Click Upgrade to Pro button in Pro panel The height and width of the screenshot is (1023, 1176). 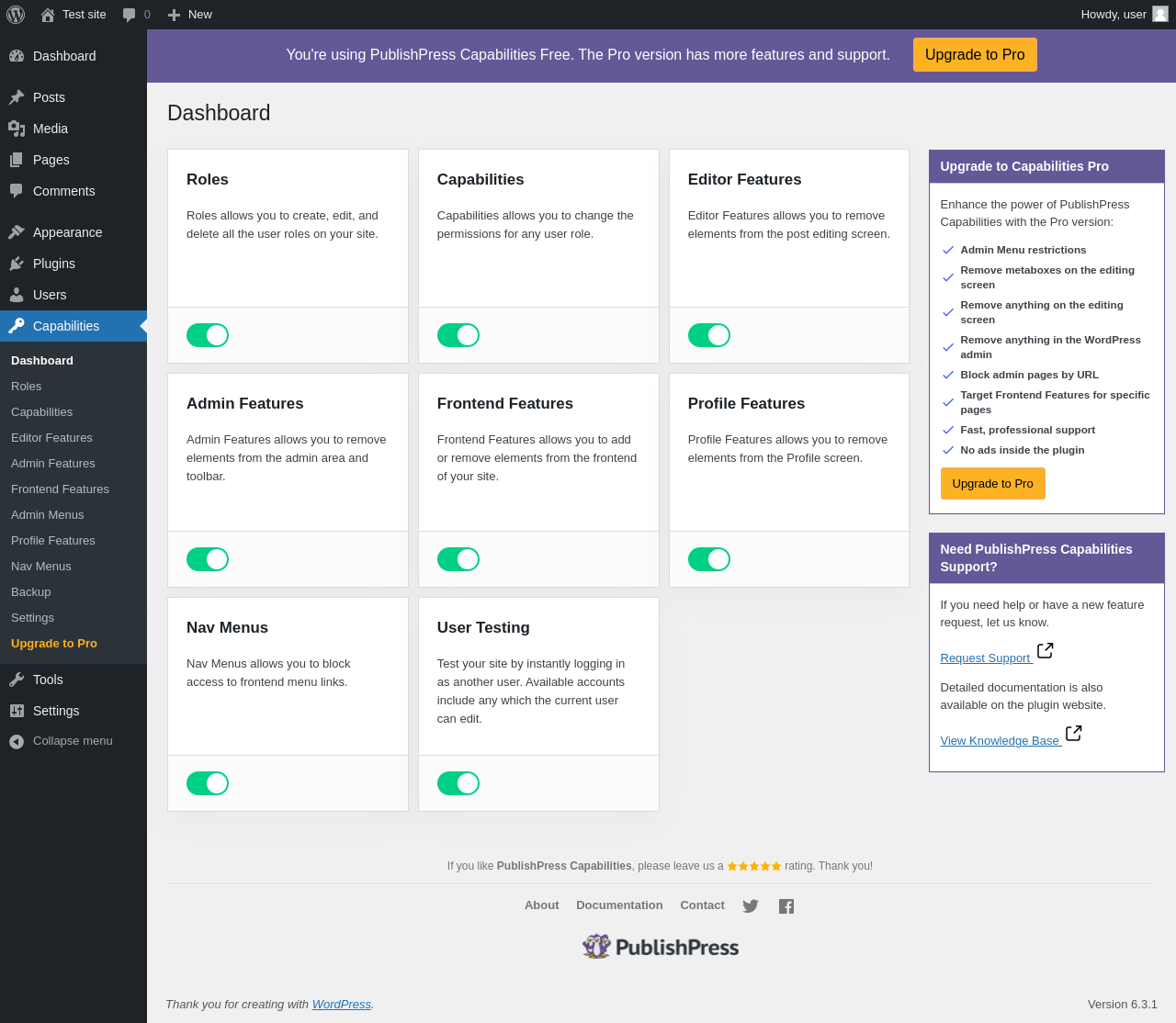click(992, 483)
